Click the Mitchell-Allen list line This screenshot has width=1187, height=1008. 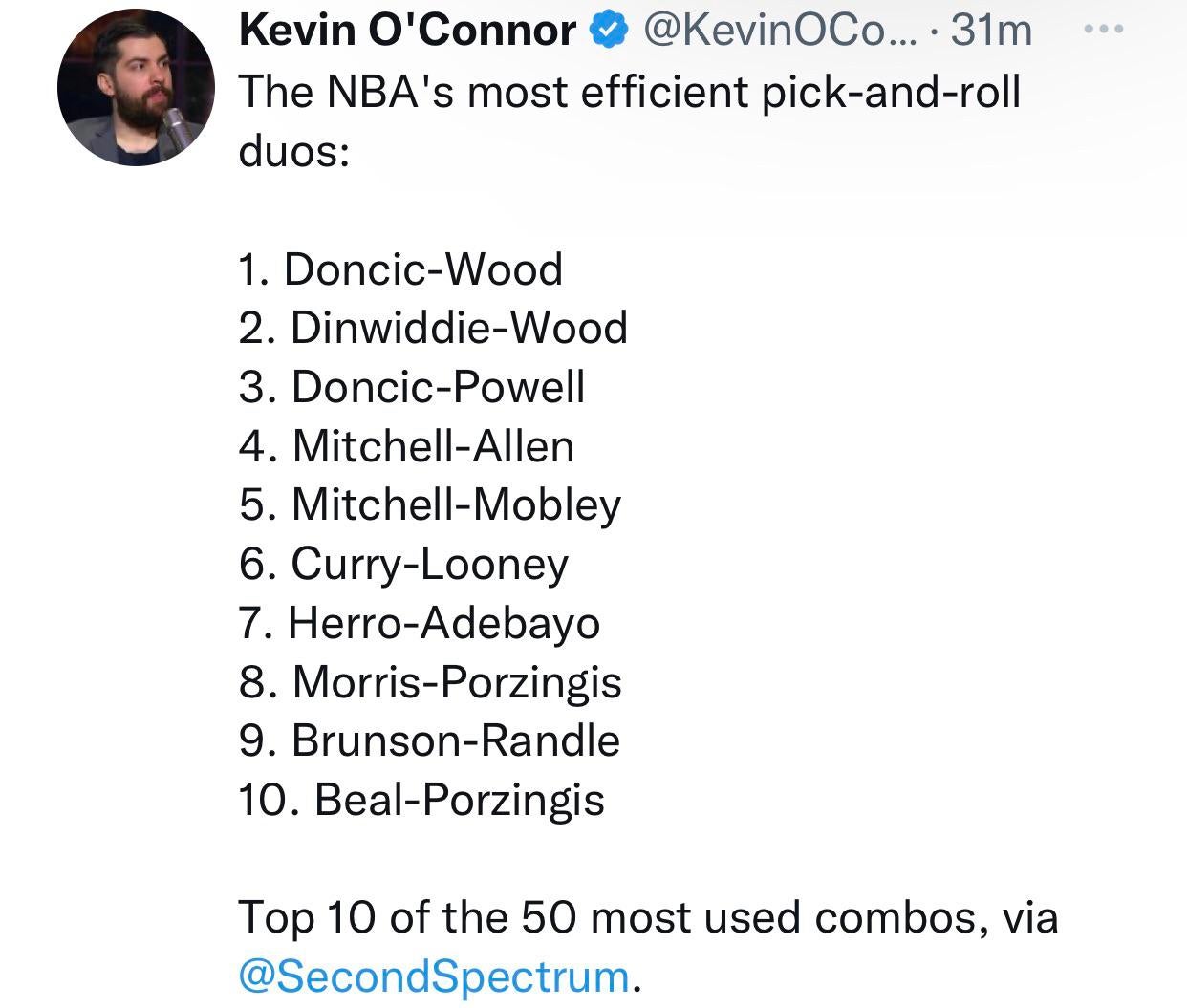point(407,445)
